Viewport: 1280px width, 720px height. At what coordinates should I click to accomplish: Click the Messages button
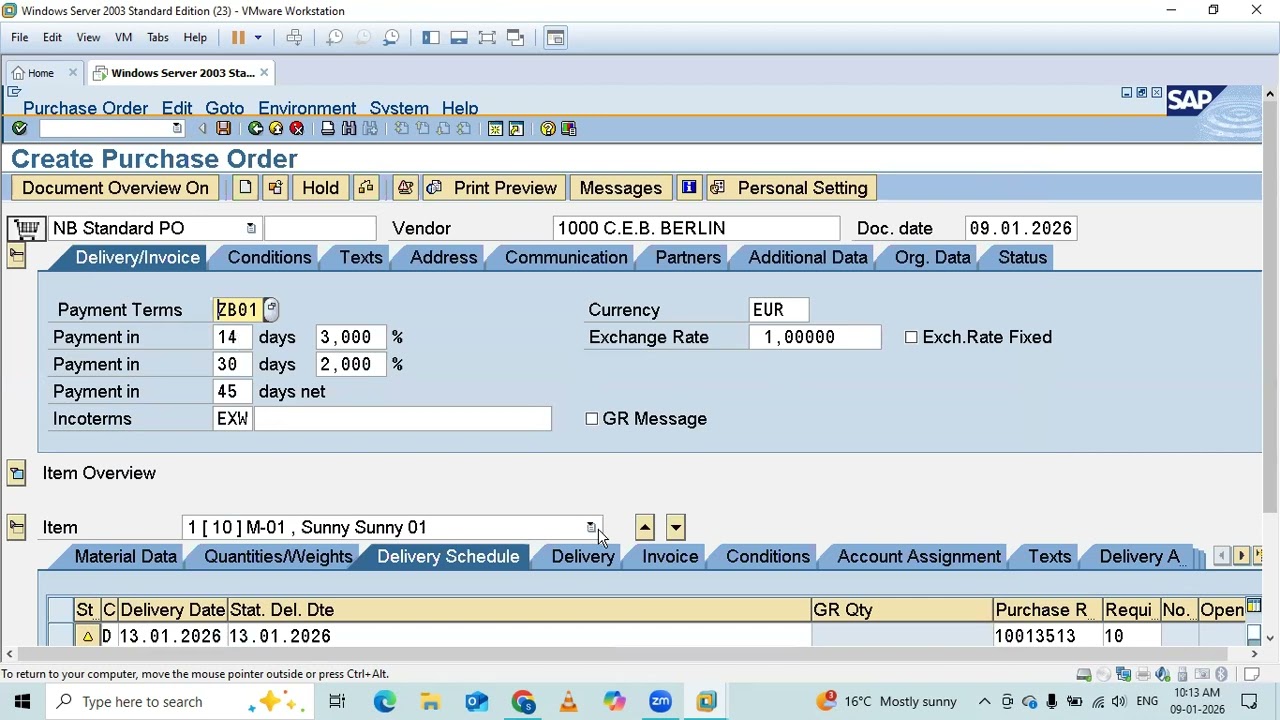(x=621, y=188)
